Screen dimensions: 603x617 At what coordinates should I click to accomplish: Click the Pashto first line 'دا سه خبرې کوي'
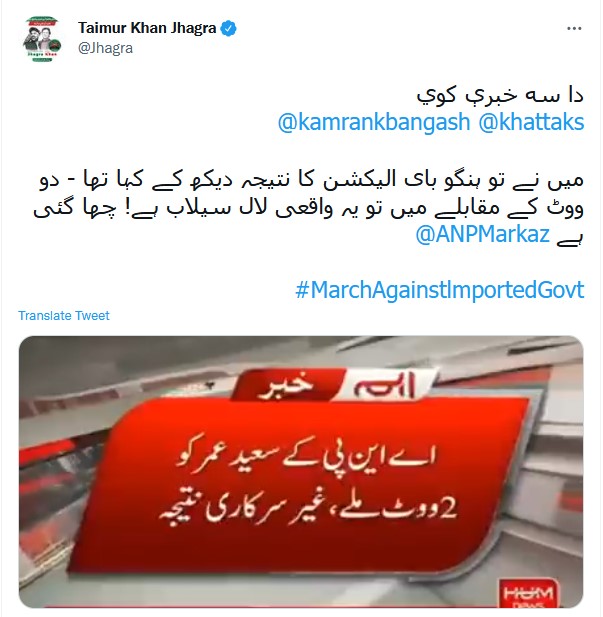[500, 95]
